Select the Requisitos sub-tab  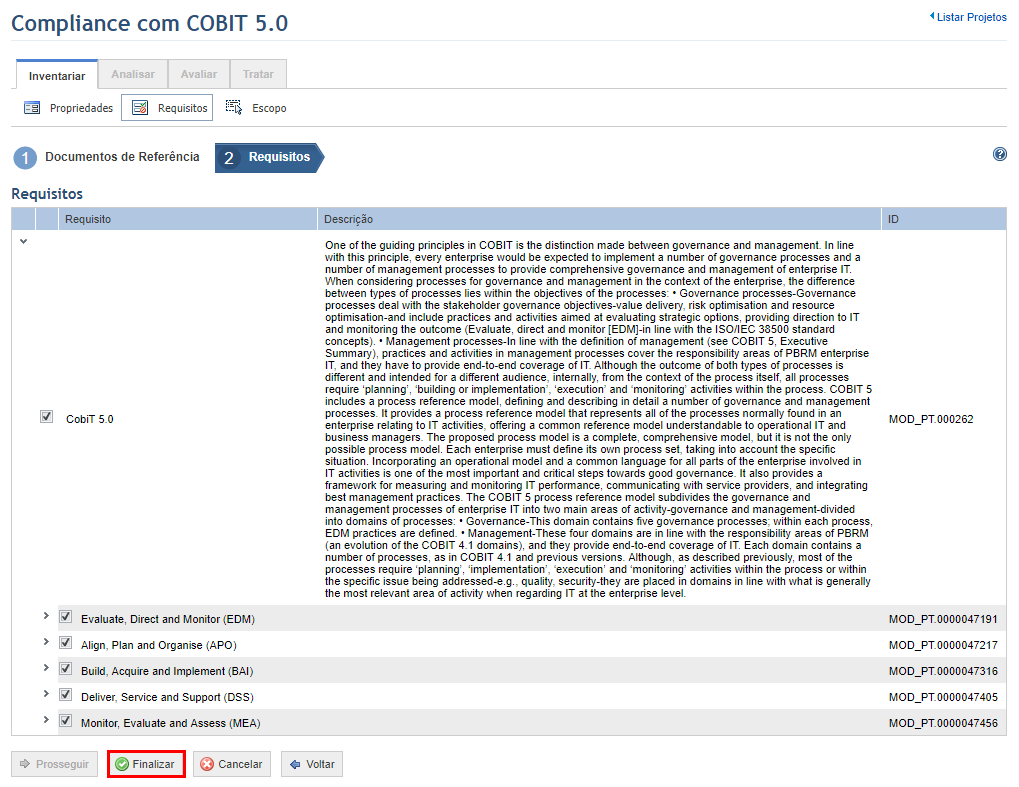point(167,108)
